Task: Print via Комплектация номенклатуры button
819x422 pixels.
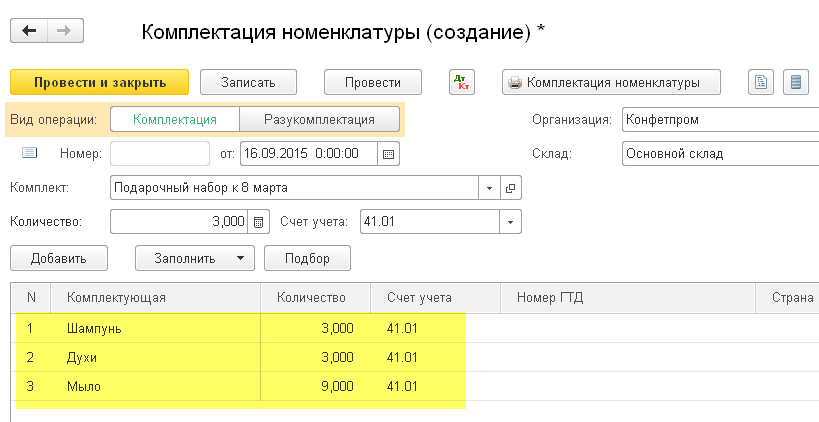Action: [613, 82]
